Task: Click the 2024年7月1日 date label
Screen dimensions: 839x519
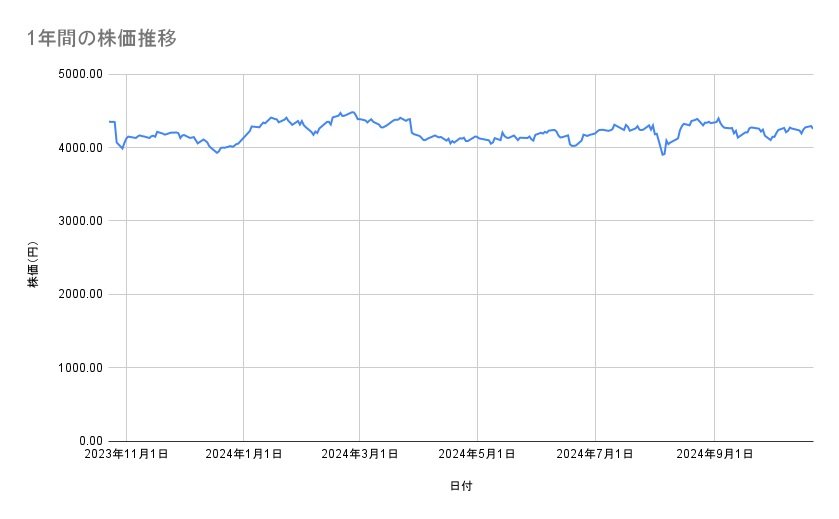Action: click(x=596, y=455)
